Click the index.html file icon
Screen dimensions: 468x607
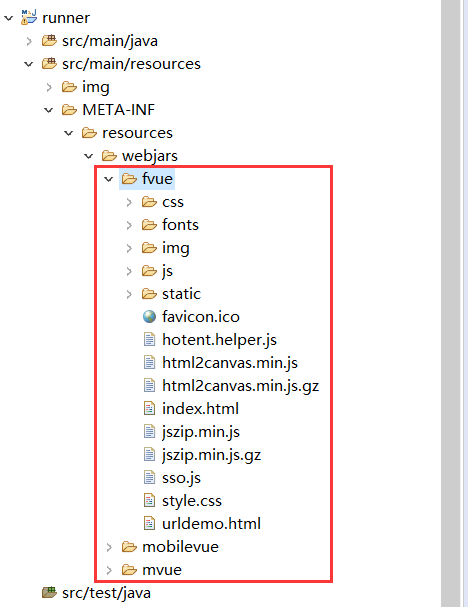pyautogui.click(x=149, y=408)
